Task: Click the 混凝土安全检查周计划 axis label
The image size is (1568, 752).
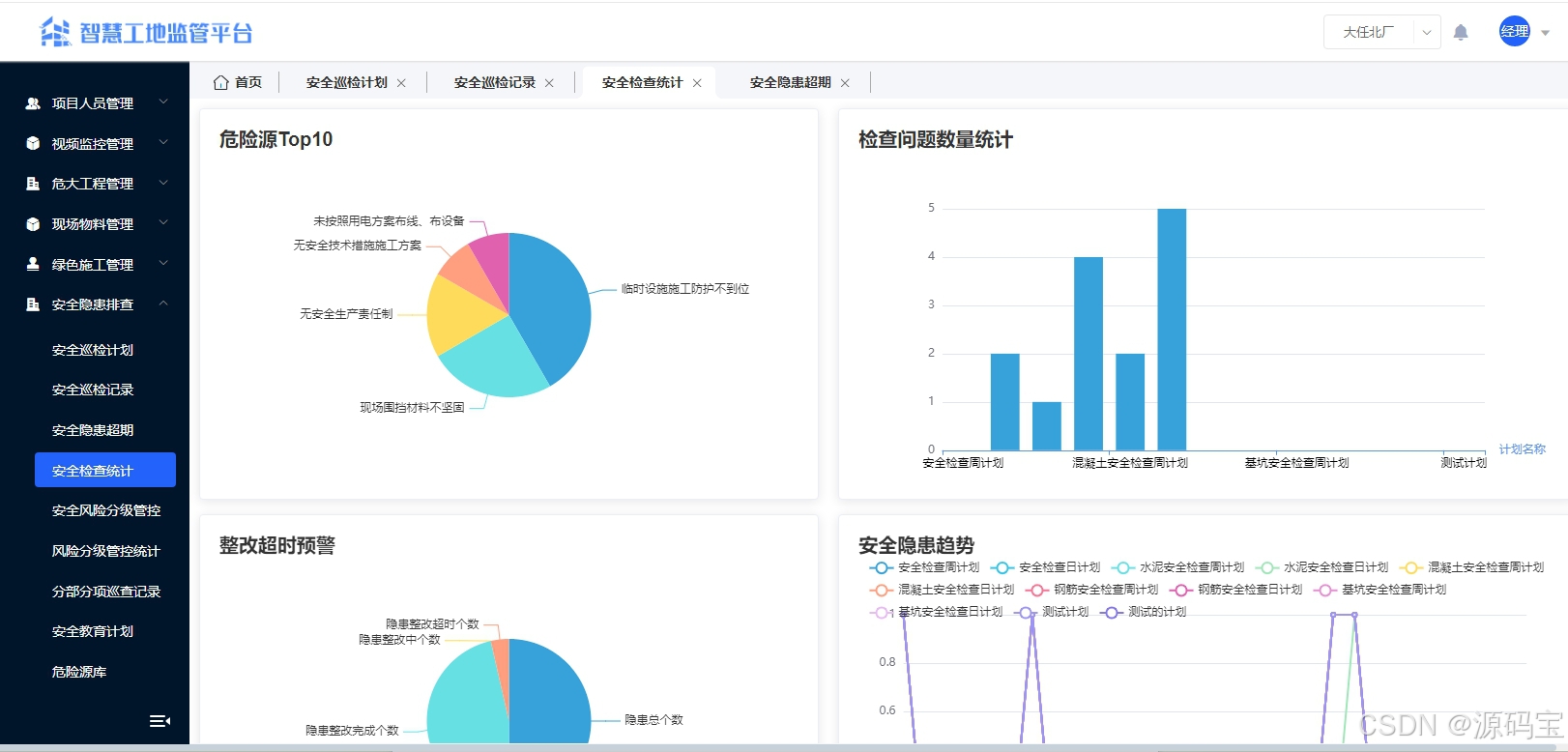Action: pyautogui.click(x=1130, y=463)
